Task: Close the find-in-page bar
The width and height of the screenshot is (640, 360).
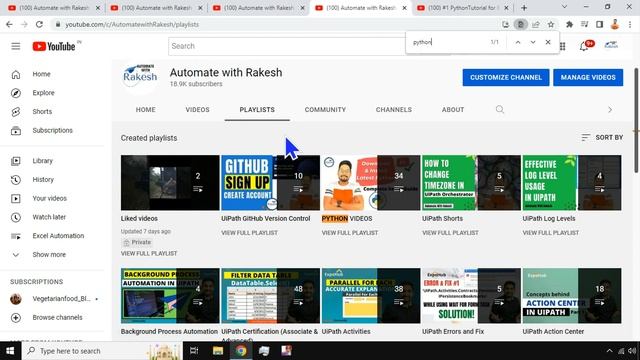Action: pyautogui.click(x=548, y=42)
